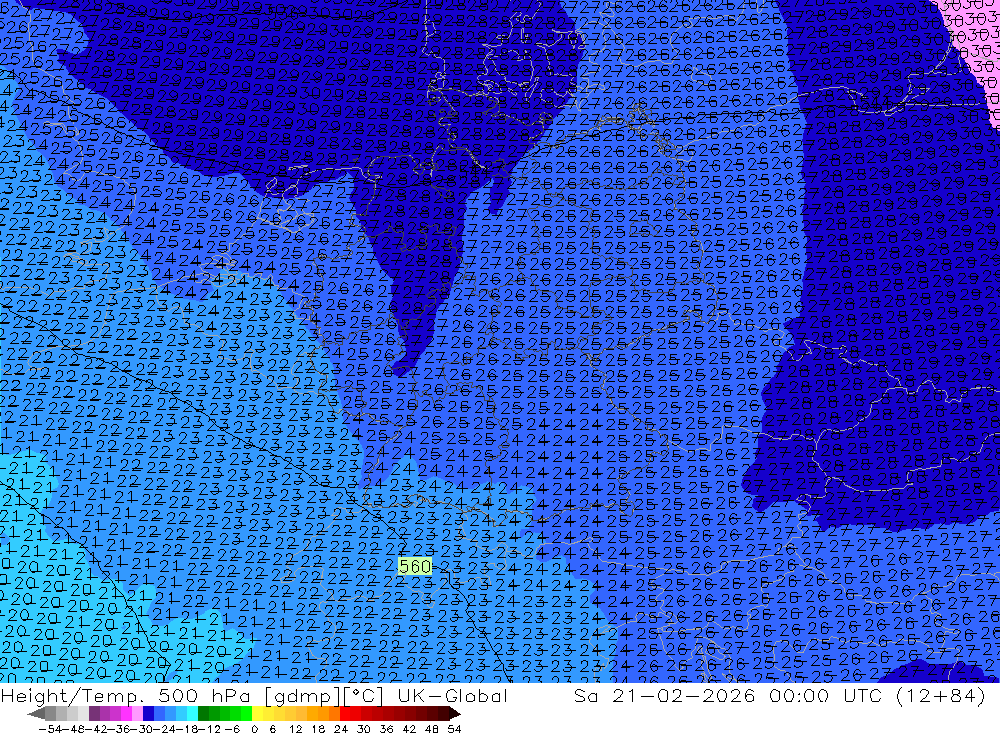Click the '-30' legend value
The image size is (1000, 733).
[142, 729]
